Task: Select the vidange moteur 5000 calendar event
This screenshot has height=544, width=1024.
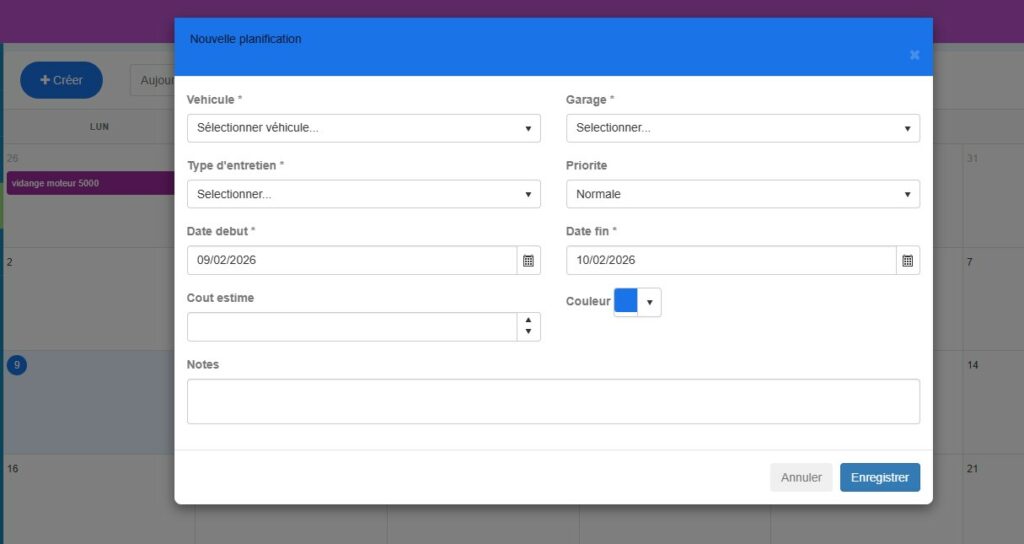Action: click(90, 183)
